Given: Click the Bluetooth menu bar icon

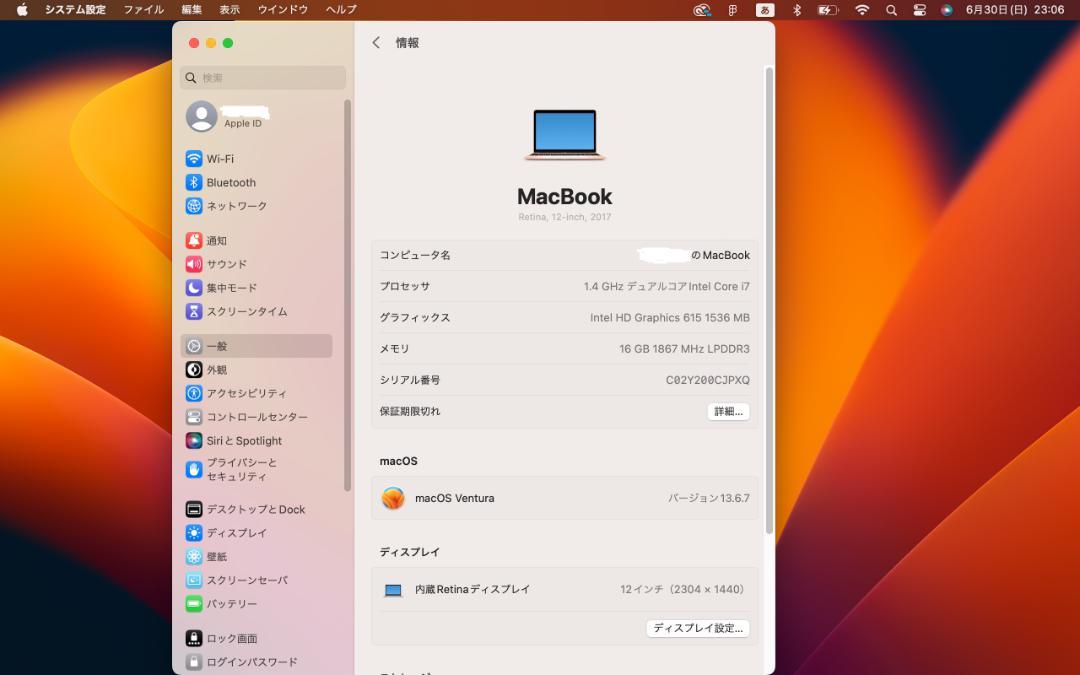Looking at the screenshot, I should point(797,10).
